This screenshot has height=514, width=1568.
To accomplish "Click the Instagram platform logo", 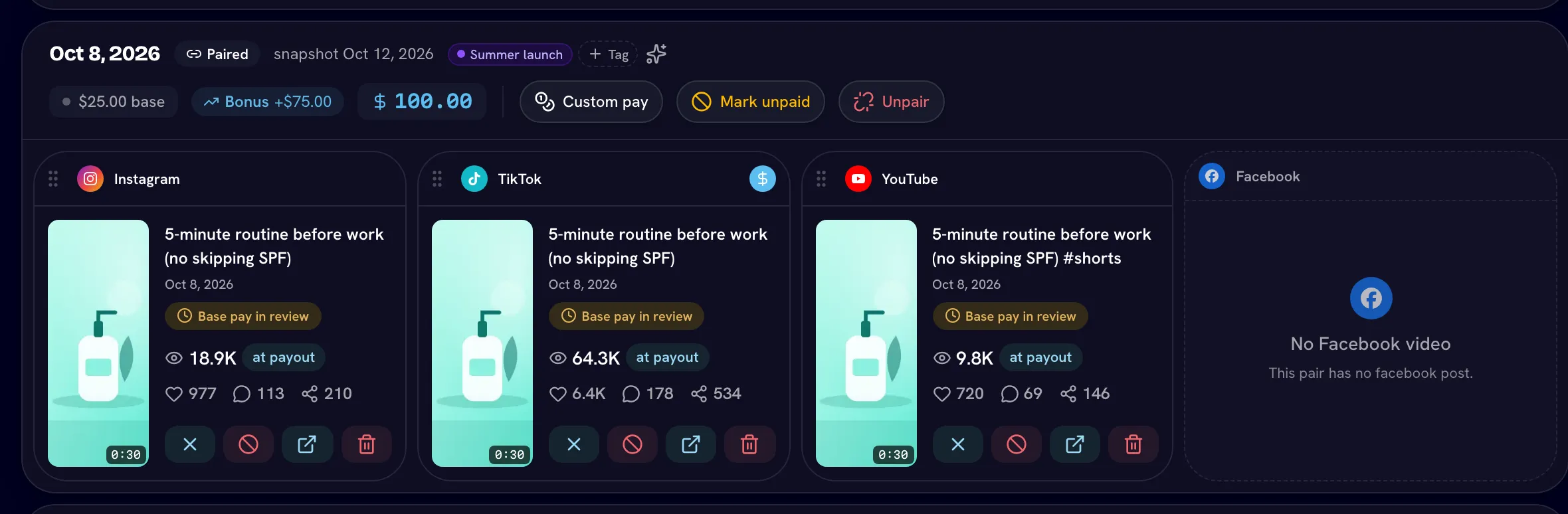I will click(90, 179).
